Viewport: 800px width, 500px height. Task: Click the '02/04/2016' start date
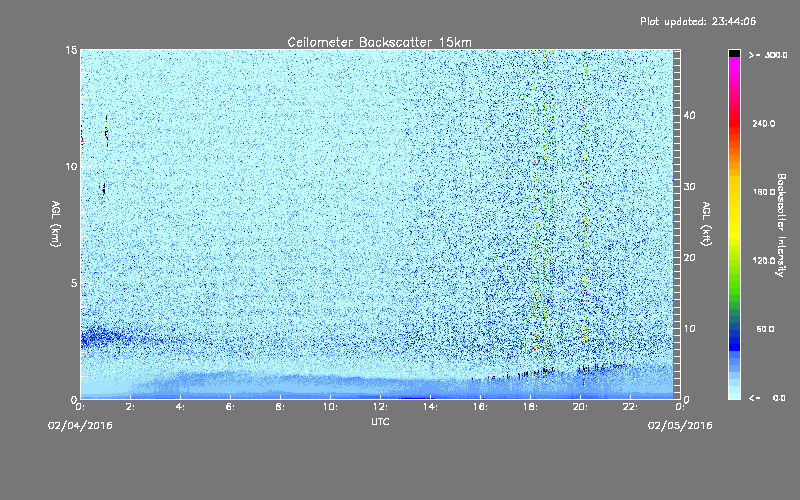80,426
